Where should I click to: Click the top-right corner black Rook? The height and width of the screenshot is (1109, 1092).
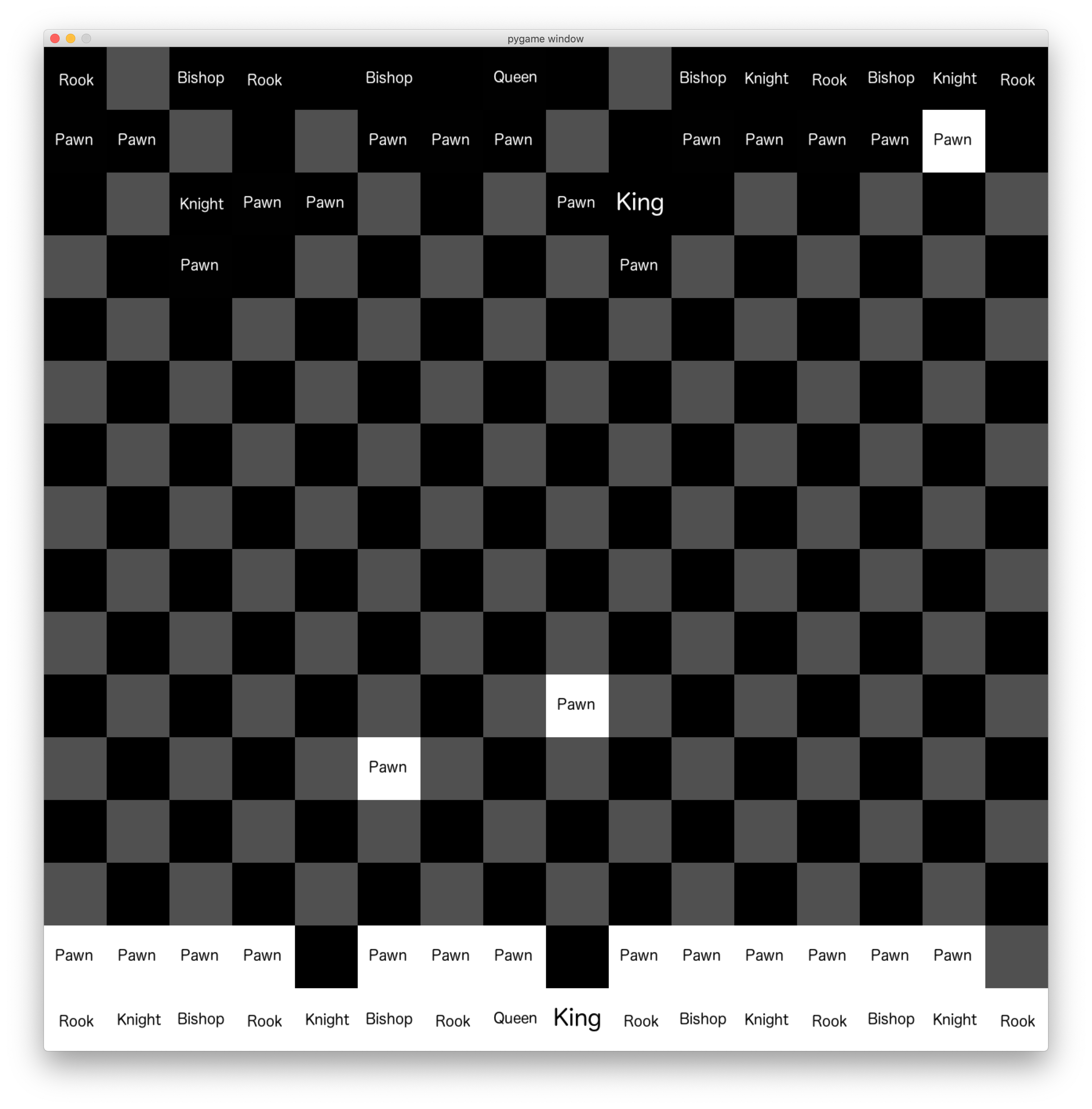[1016, 79]
